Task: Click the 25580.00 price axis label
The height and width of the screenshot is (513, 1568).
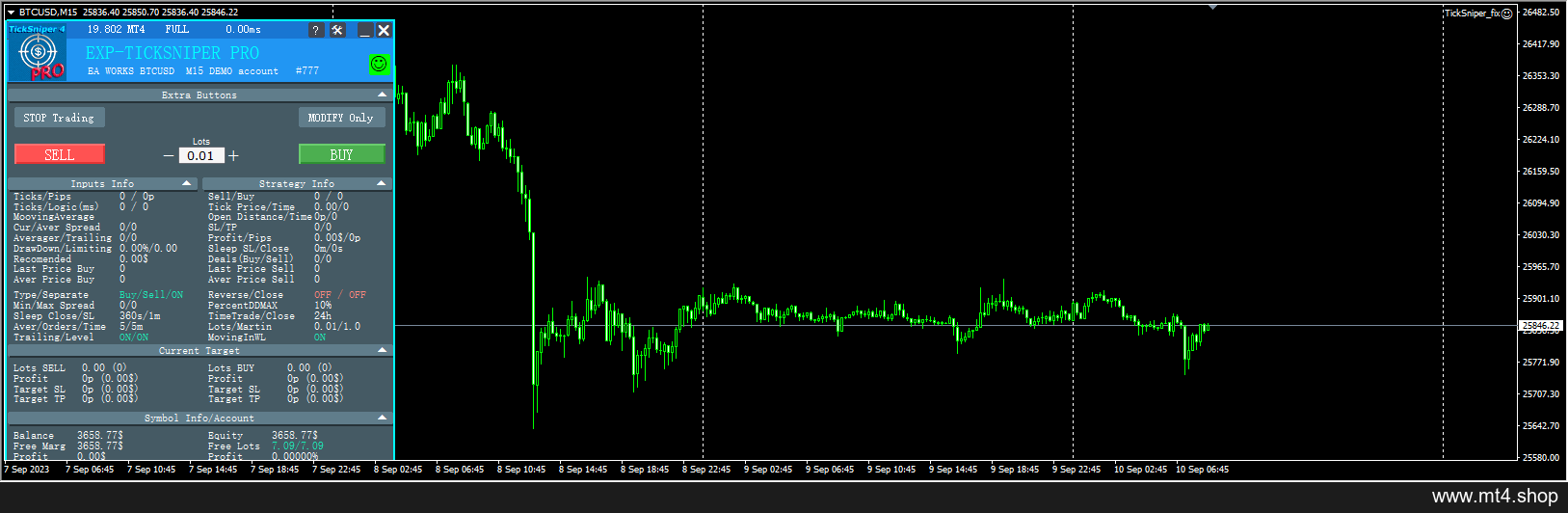Action: 1540,458
